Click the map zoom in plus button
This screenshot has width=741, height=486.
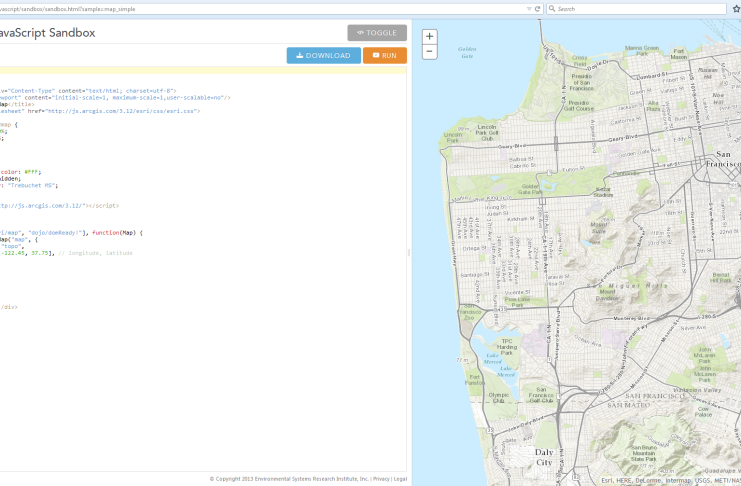429,36
